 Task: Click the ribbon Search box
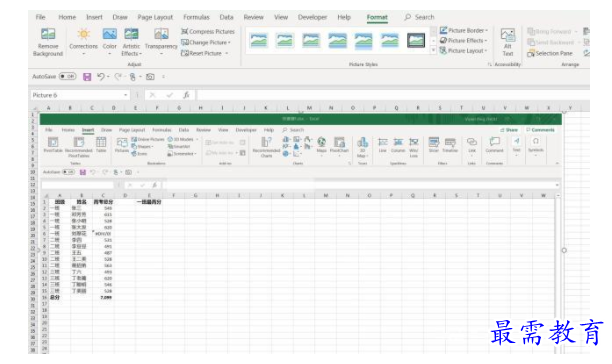420,17
